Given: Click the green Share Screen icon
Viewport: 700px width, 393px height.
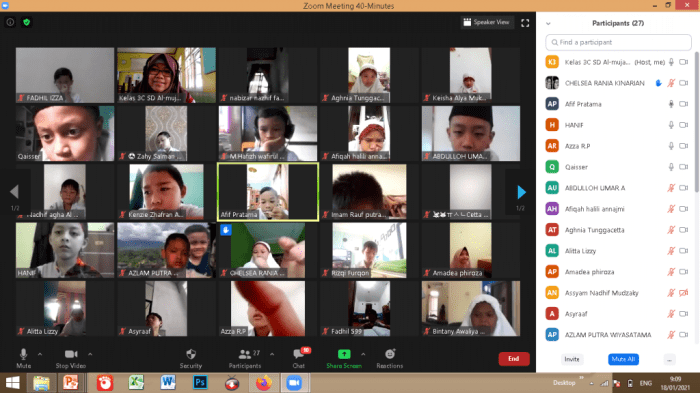Looking at the screenshot, I should click(344, 354).
